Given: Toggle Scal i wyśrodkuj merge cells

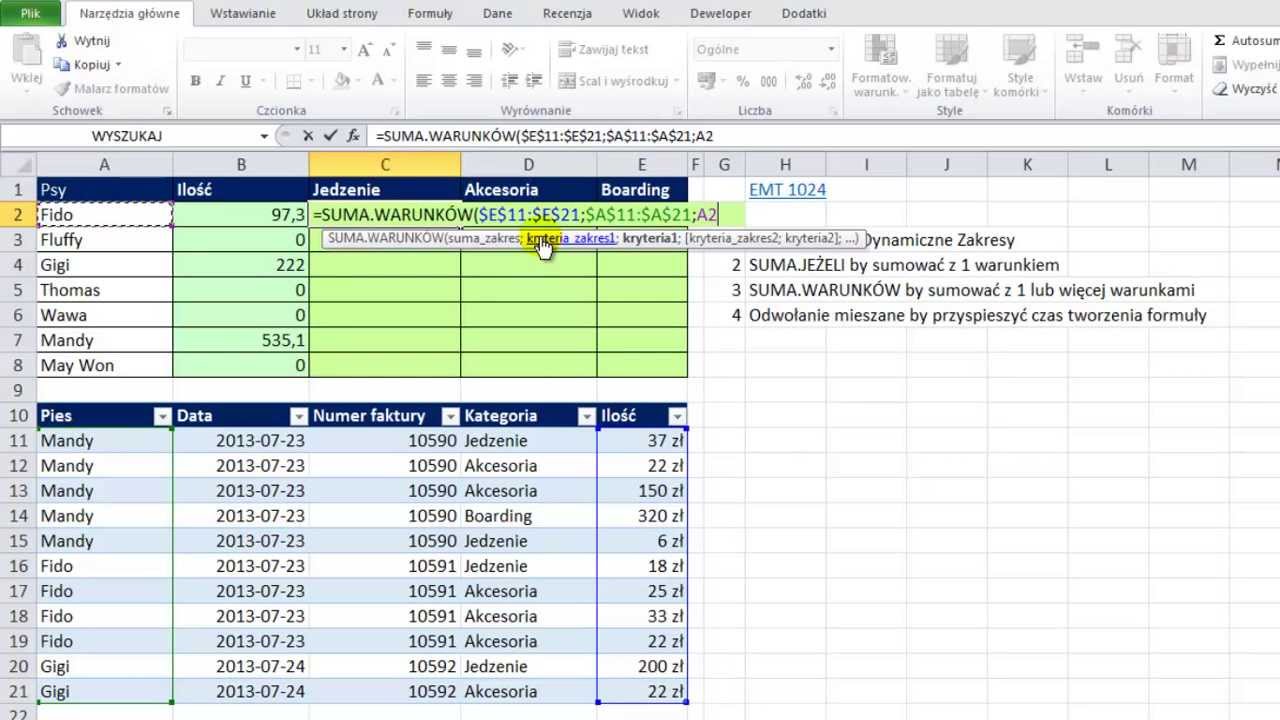Looking at the screenshot, I should (x=615, y=81).
